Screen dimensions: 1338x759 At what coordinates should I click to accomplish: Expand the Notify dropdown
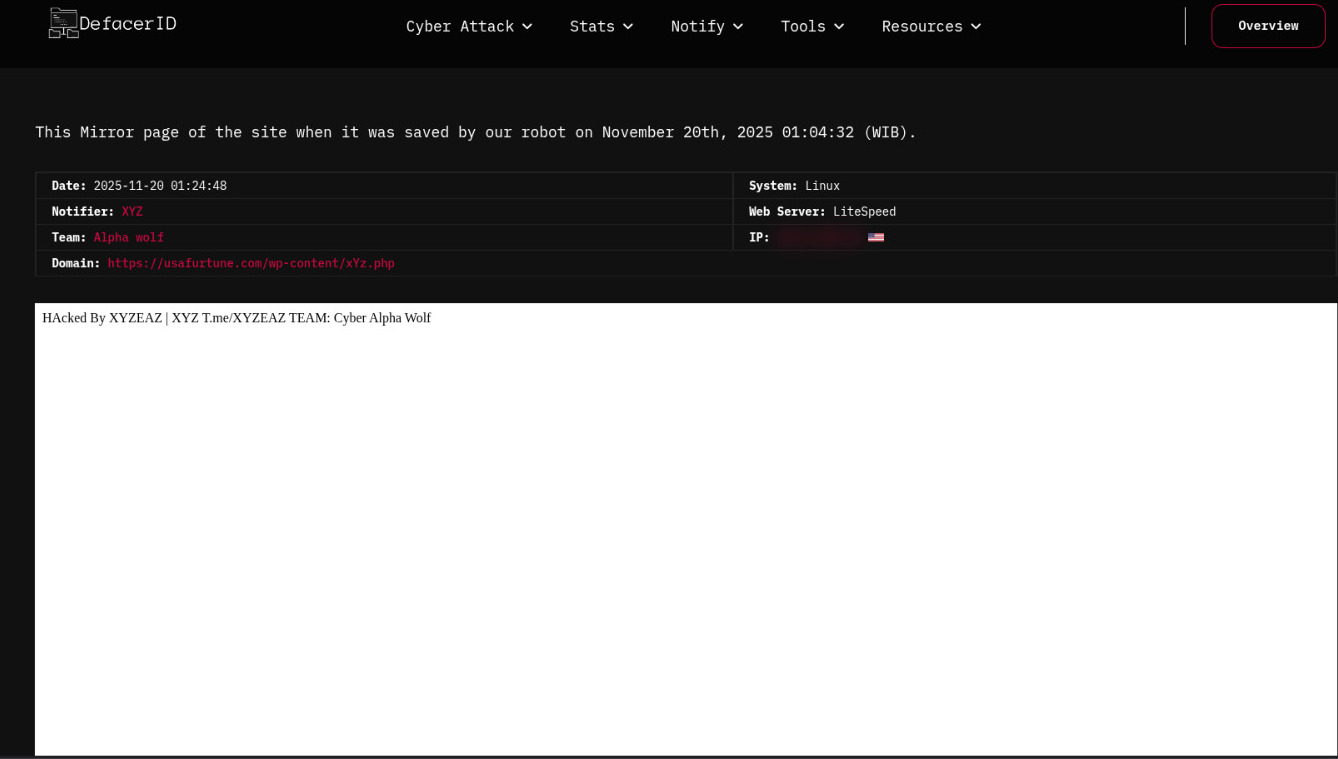click(738, 26)
